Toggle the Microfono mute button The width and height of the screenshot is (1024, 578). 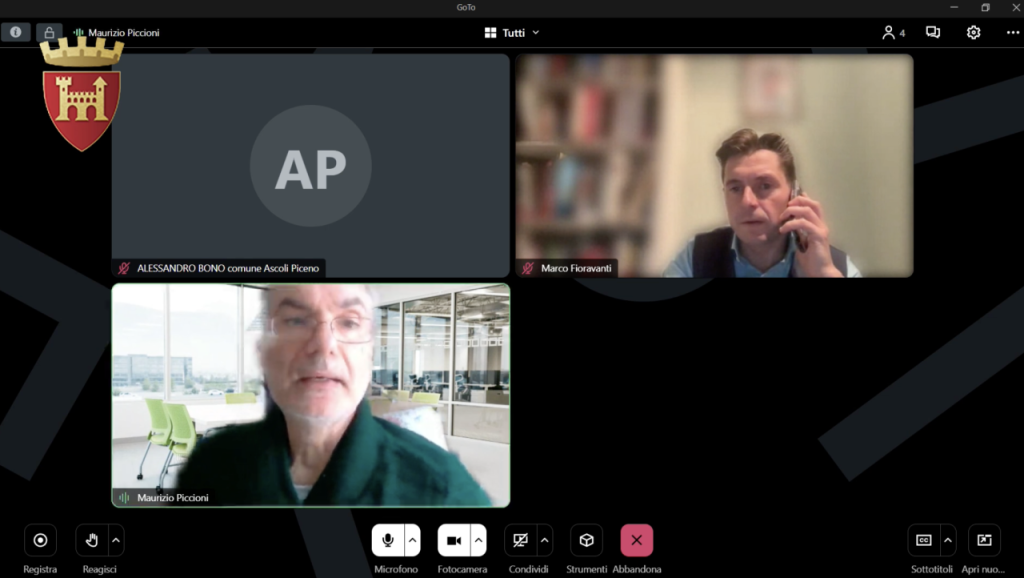click(x=387, y=540)
